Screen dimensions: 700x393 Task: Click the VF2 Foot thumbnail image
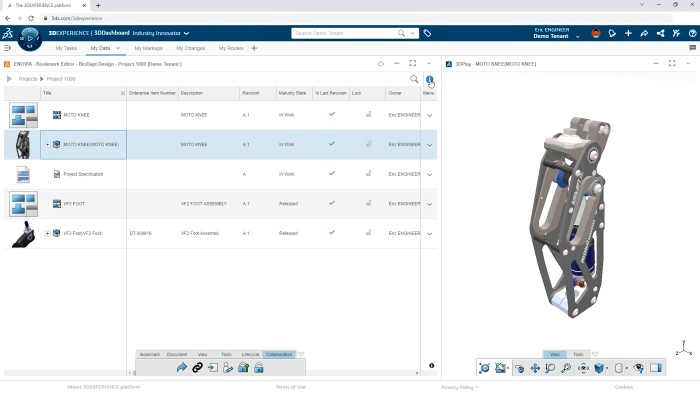(23, 234)
